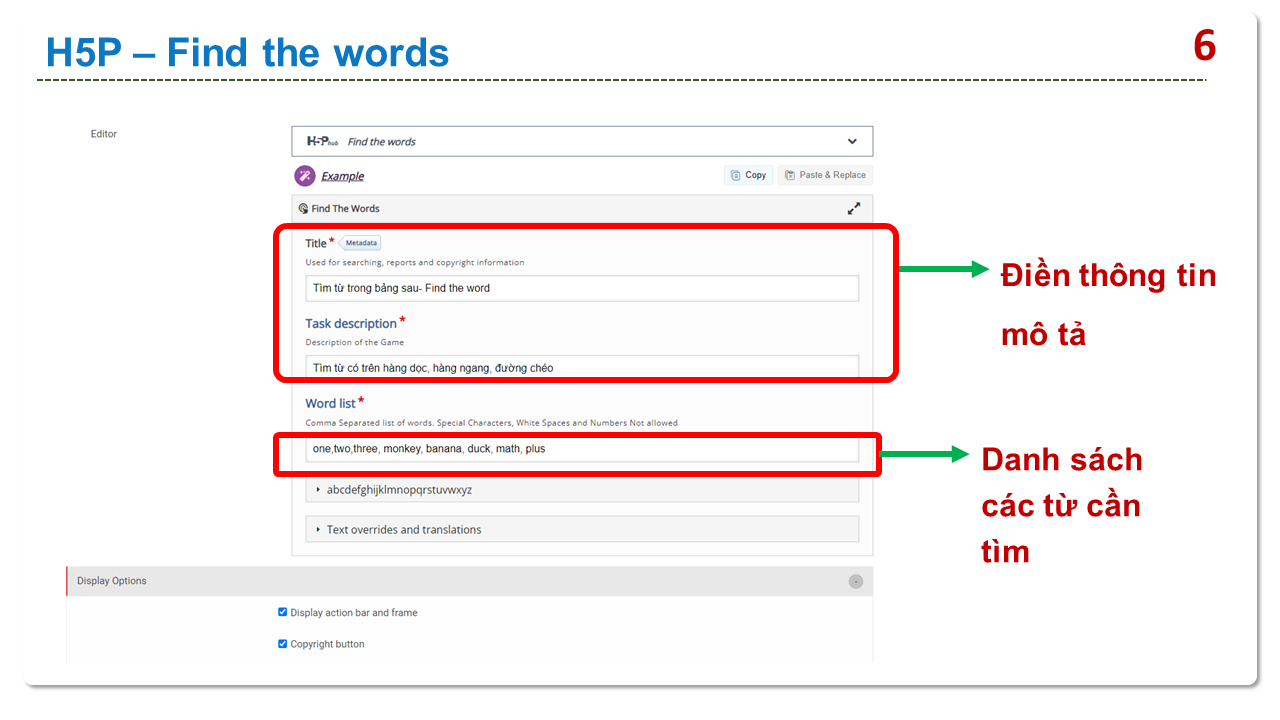Open the Example link
The height and width of the screenshot is (720, 1280).
(x=342, y=177)
